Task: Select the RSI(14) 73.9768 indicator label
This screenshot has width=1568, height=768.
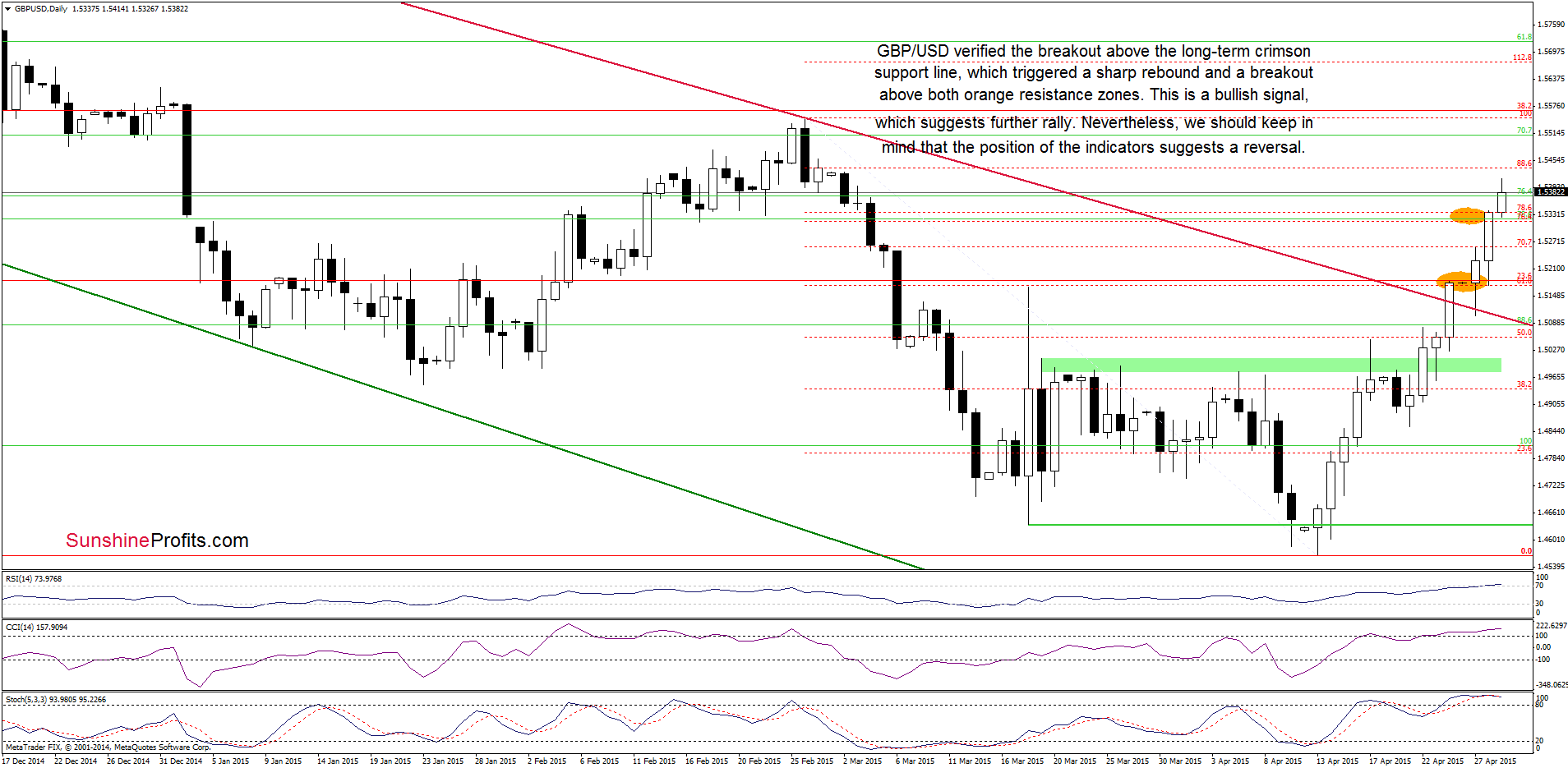Action: coord(34,579)
